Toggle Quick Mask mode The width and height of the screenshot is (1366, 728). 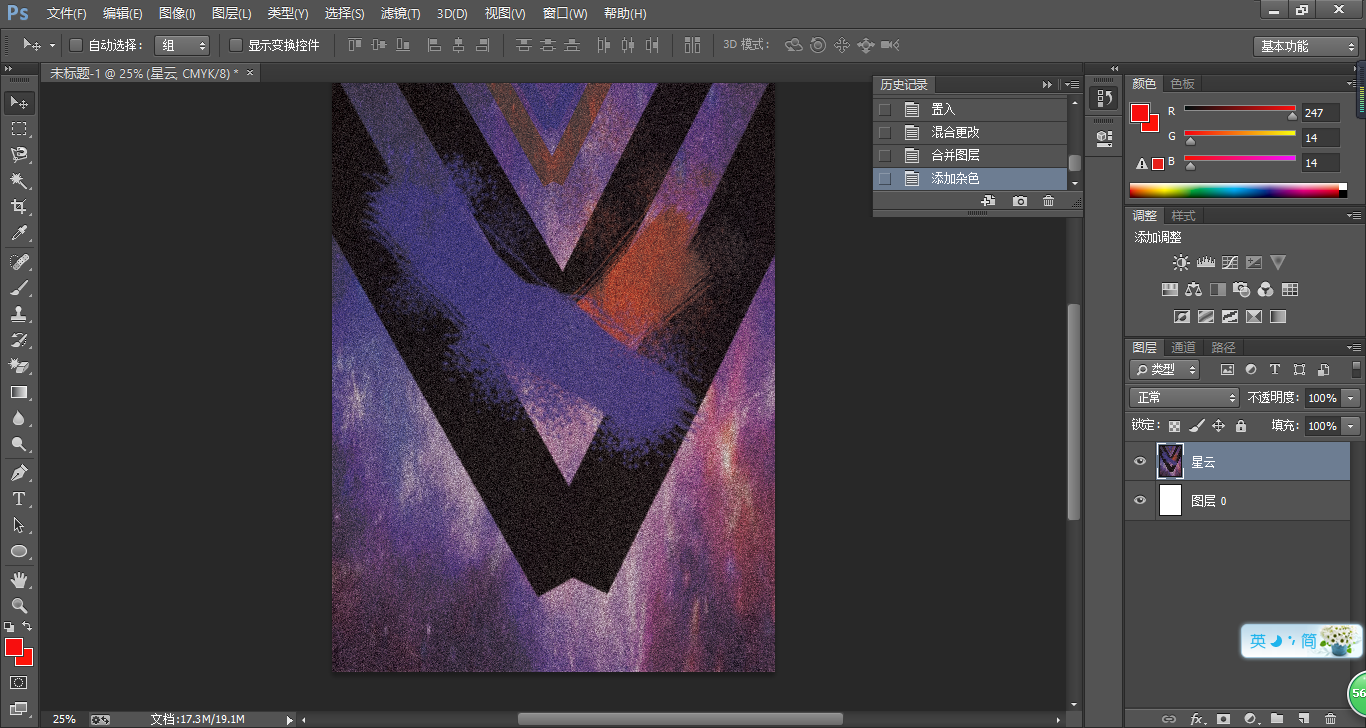pyautogui.click(x=19, y=683)
